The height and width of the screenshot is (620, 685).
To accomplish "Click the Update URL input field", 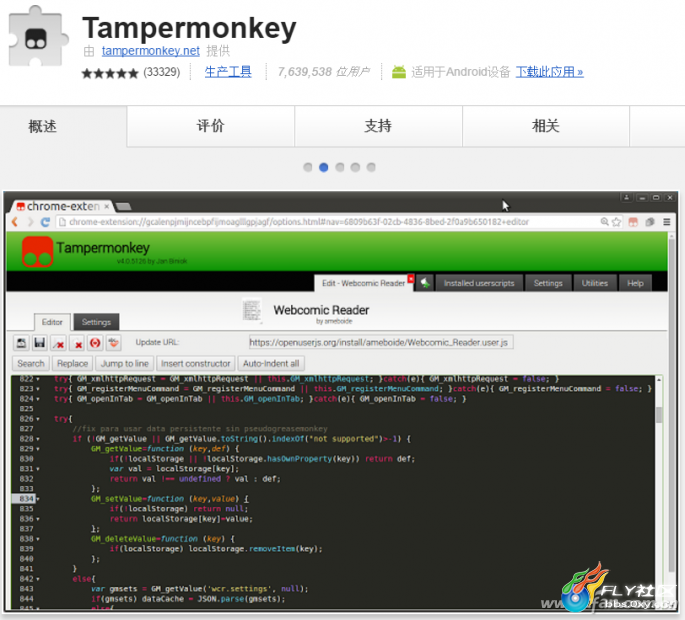I will pos(381,343).
